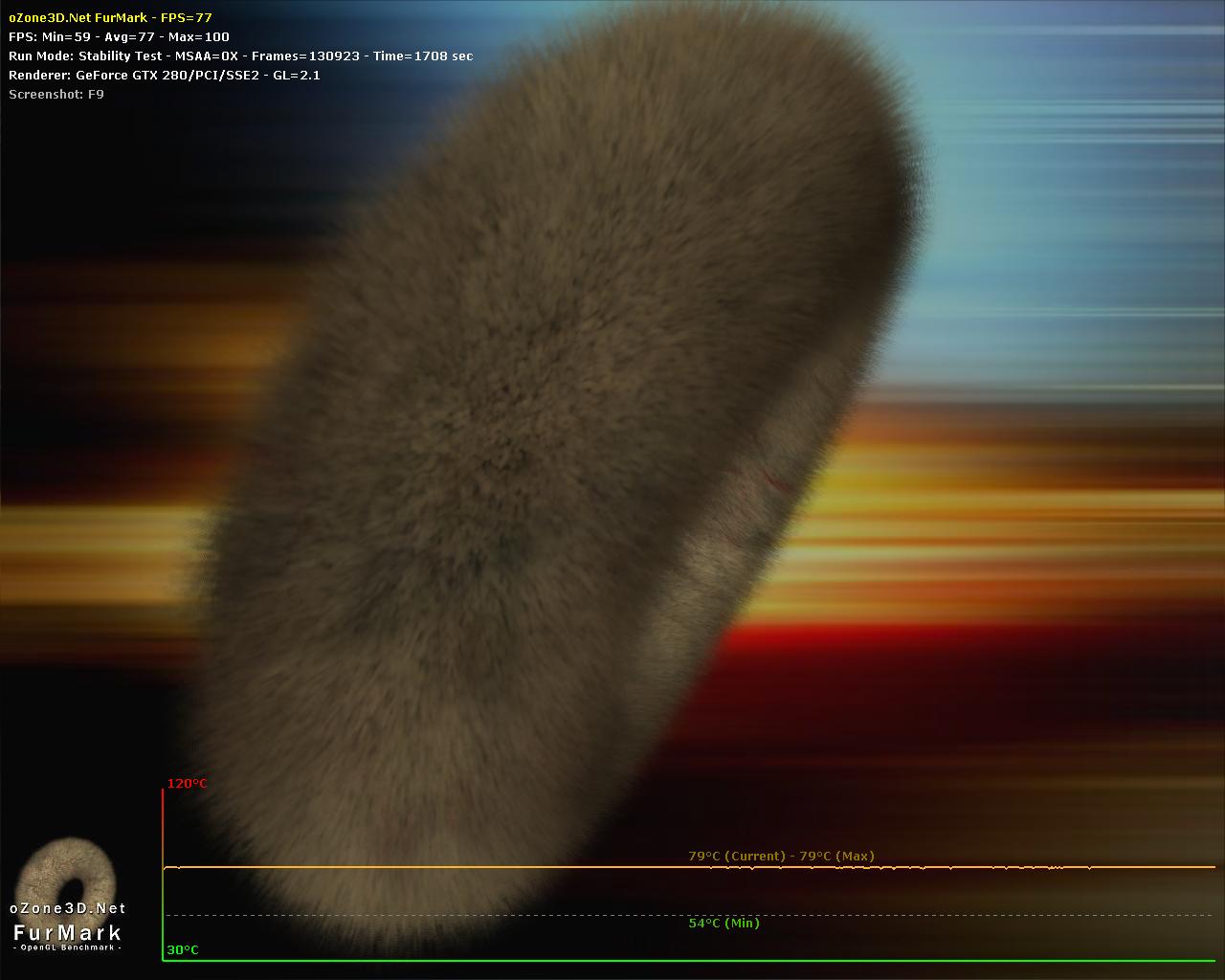
Task: Click the FurMark OpenGL Benchmark logo text
Action: click(68, 935)
